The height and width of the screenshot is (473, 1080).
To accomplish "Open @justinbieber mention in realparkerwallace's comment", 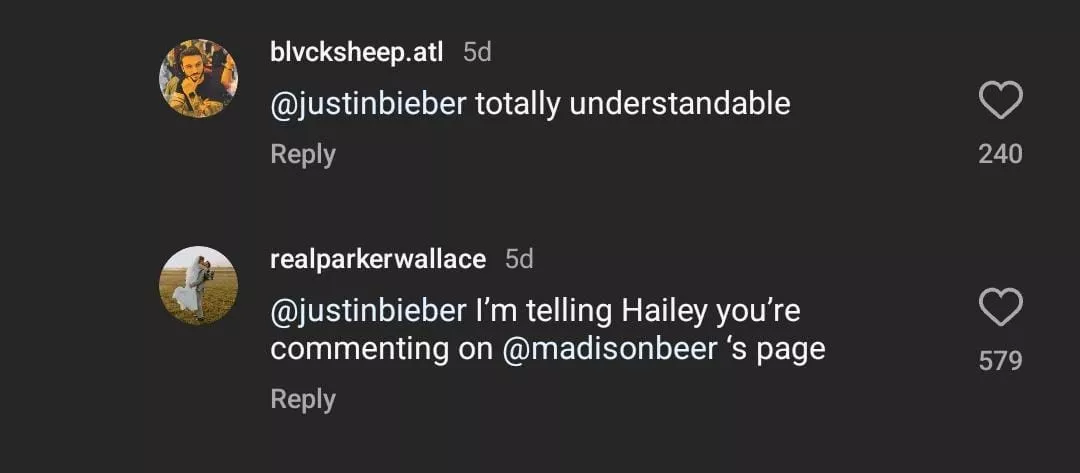I will [x=368, y=310].
